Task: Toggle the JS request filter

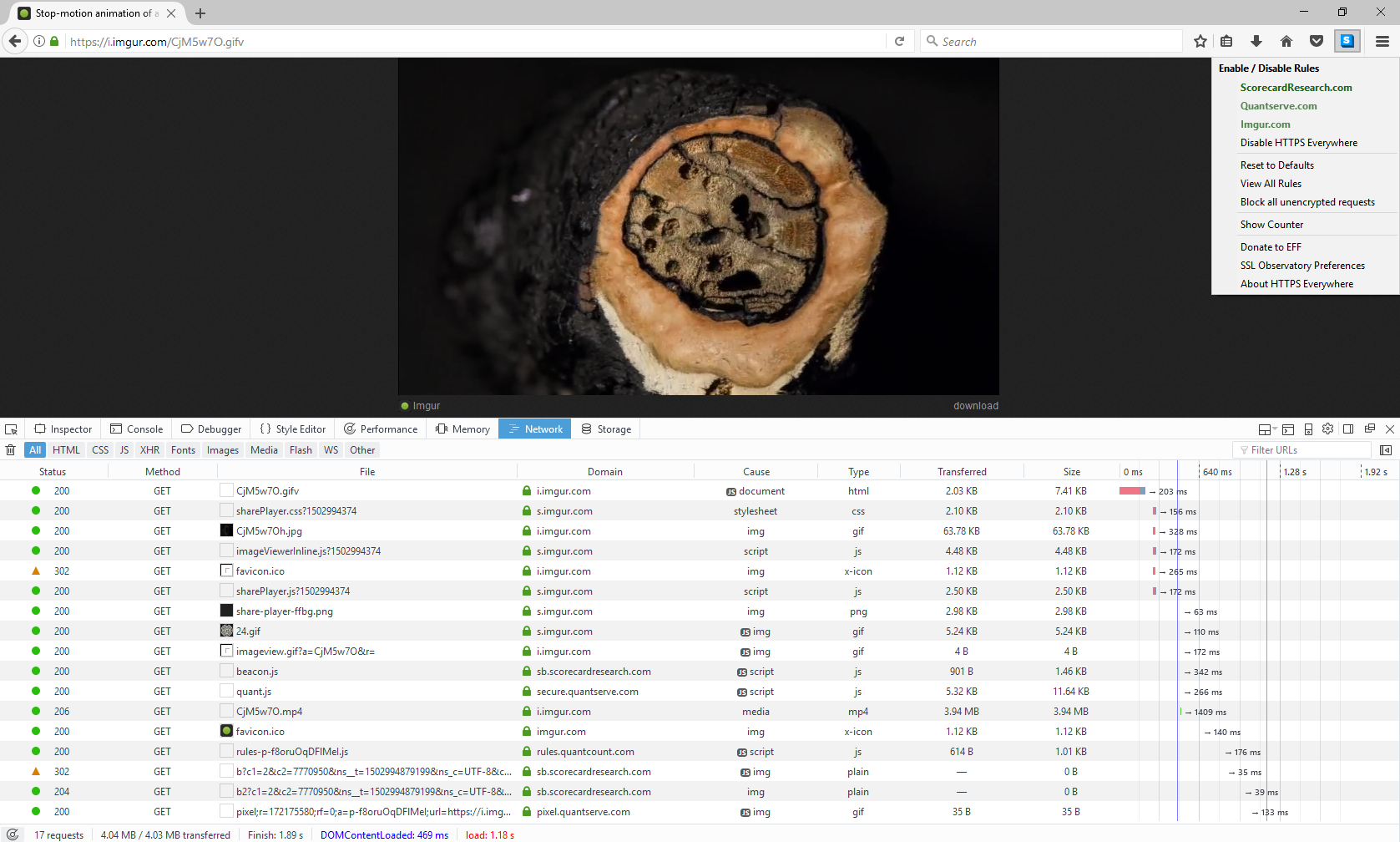Action: coord(124,450)
